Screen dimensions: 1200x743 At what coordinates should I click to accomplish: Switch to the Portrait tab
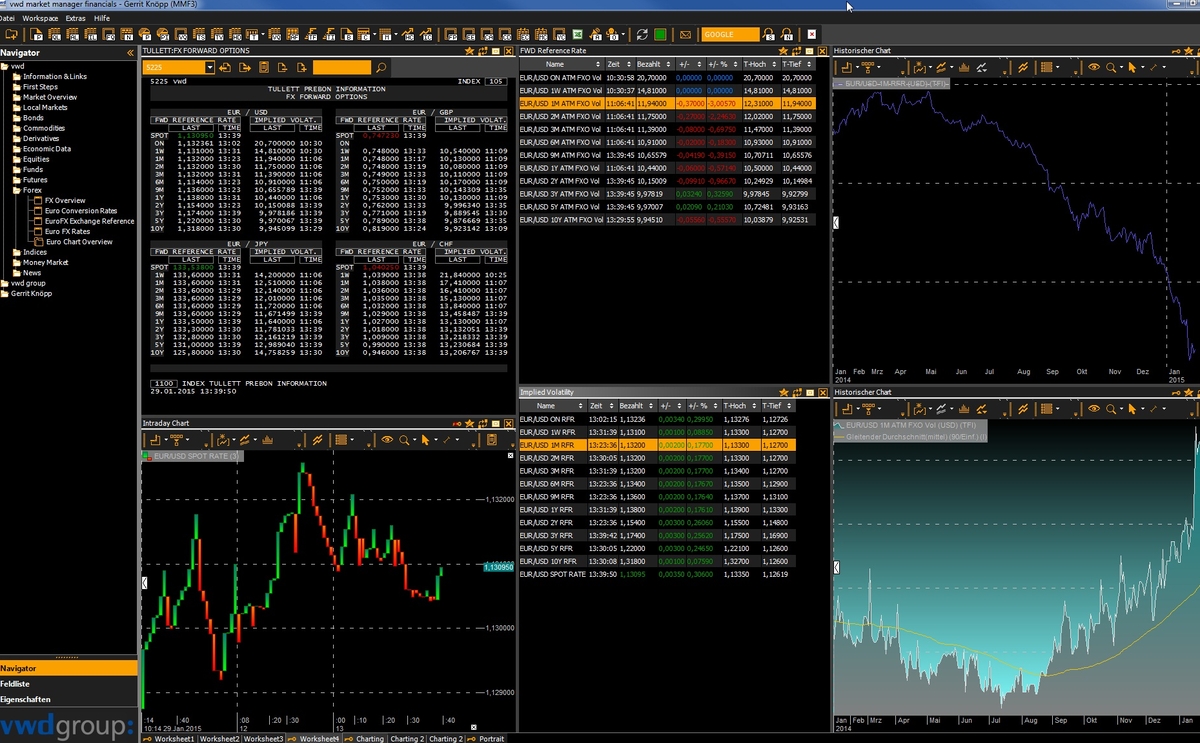(x=490, y=738)
